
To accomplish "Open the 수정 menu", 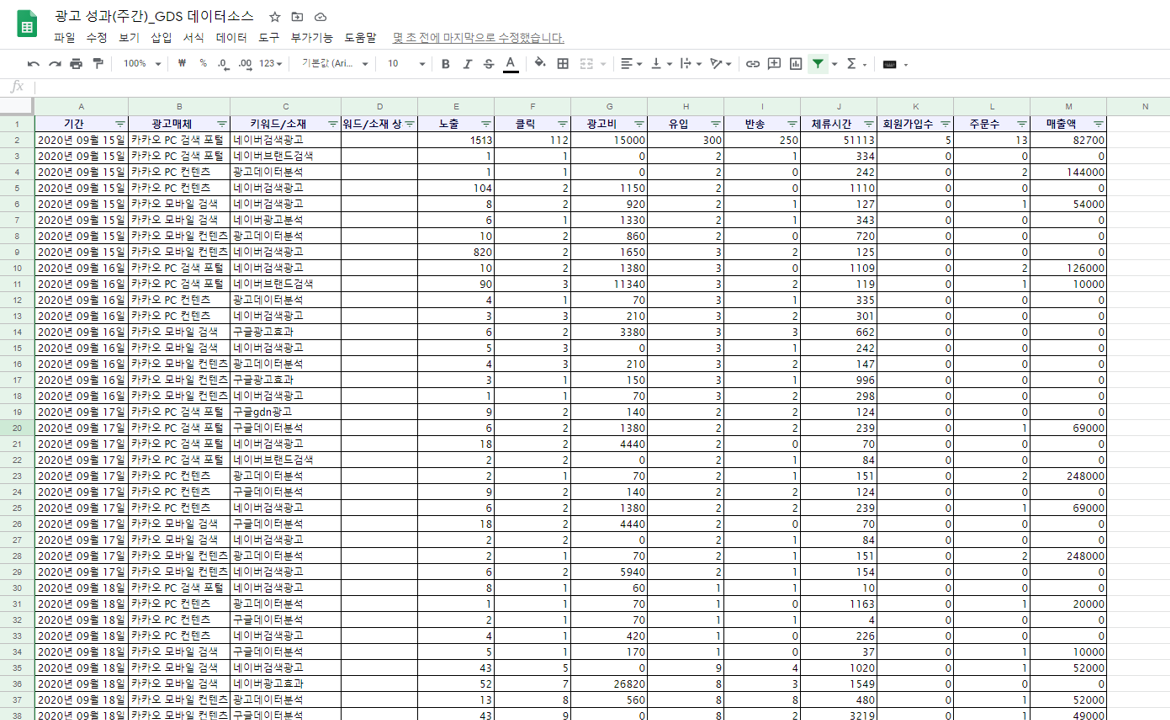I will 96,37.
